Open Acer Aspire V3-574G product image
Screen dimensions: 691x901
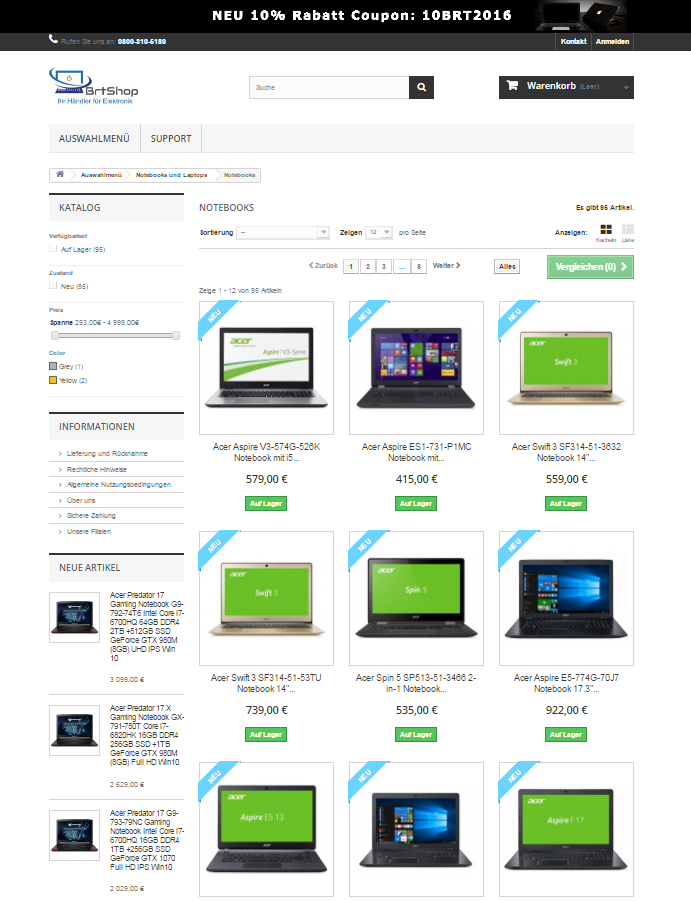point(267,368)
